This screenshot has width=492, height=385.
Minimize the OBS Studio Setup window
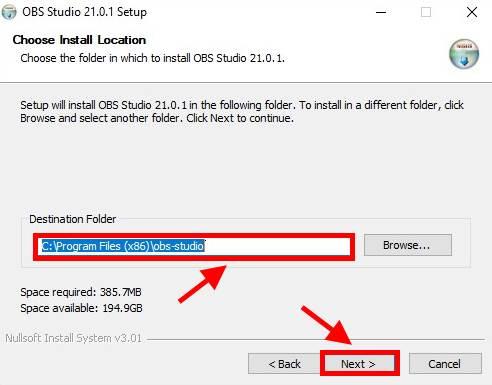coord(381,12)
